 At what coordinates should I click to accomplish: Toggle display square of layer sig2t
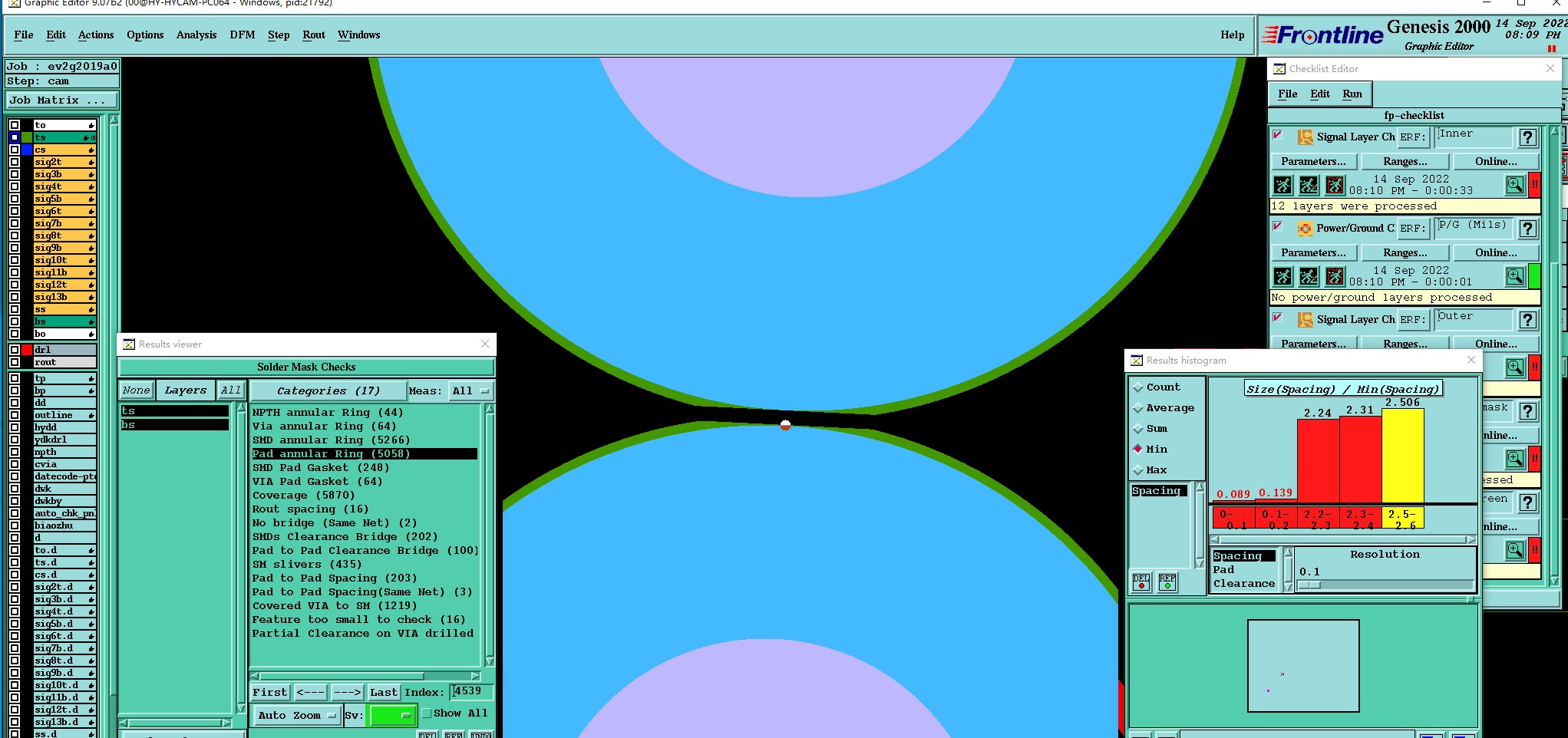(x=15, y=162)
